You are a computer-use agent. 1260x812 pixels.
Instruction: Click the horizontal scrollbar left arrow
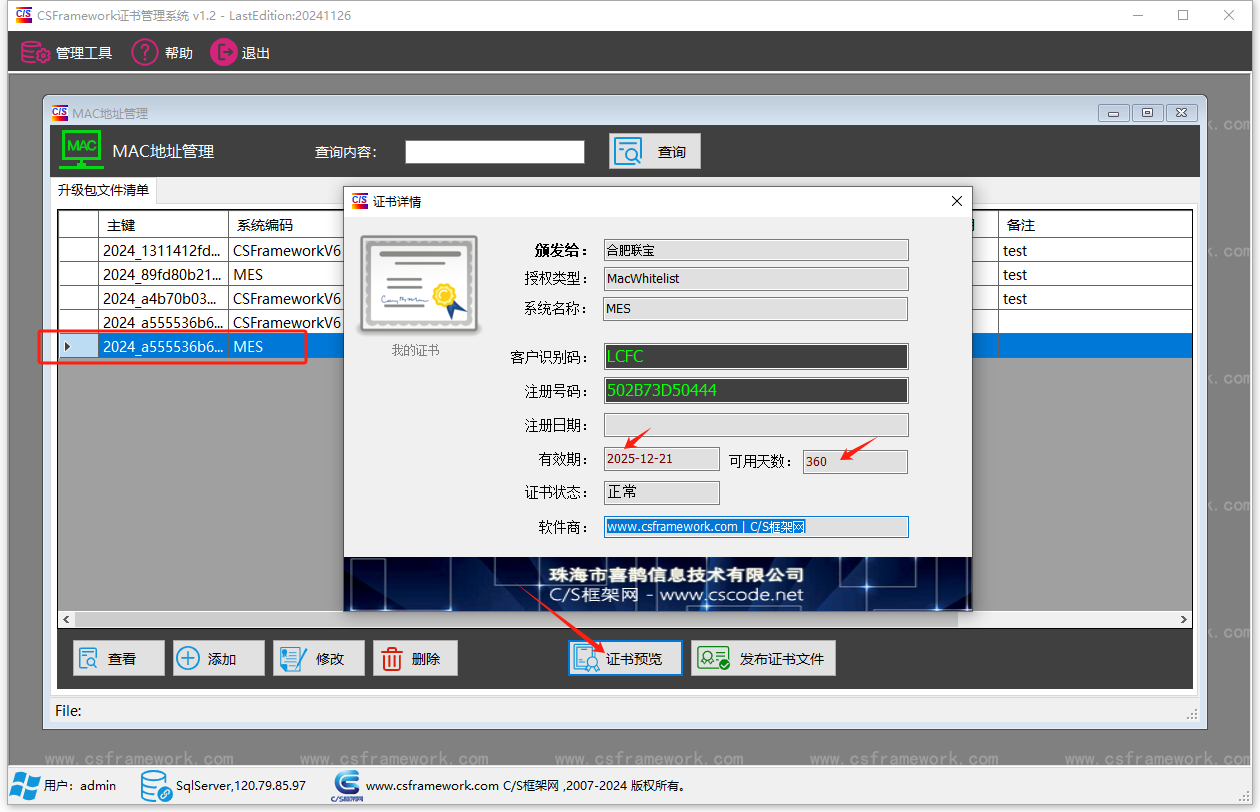pyautogui.click(x=67, y=620)
